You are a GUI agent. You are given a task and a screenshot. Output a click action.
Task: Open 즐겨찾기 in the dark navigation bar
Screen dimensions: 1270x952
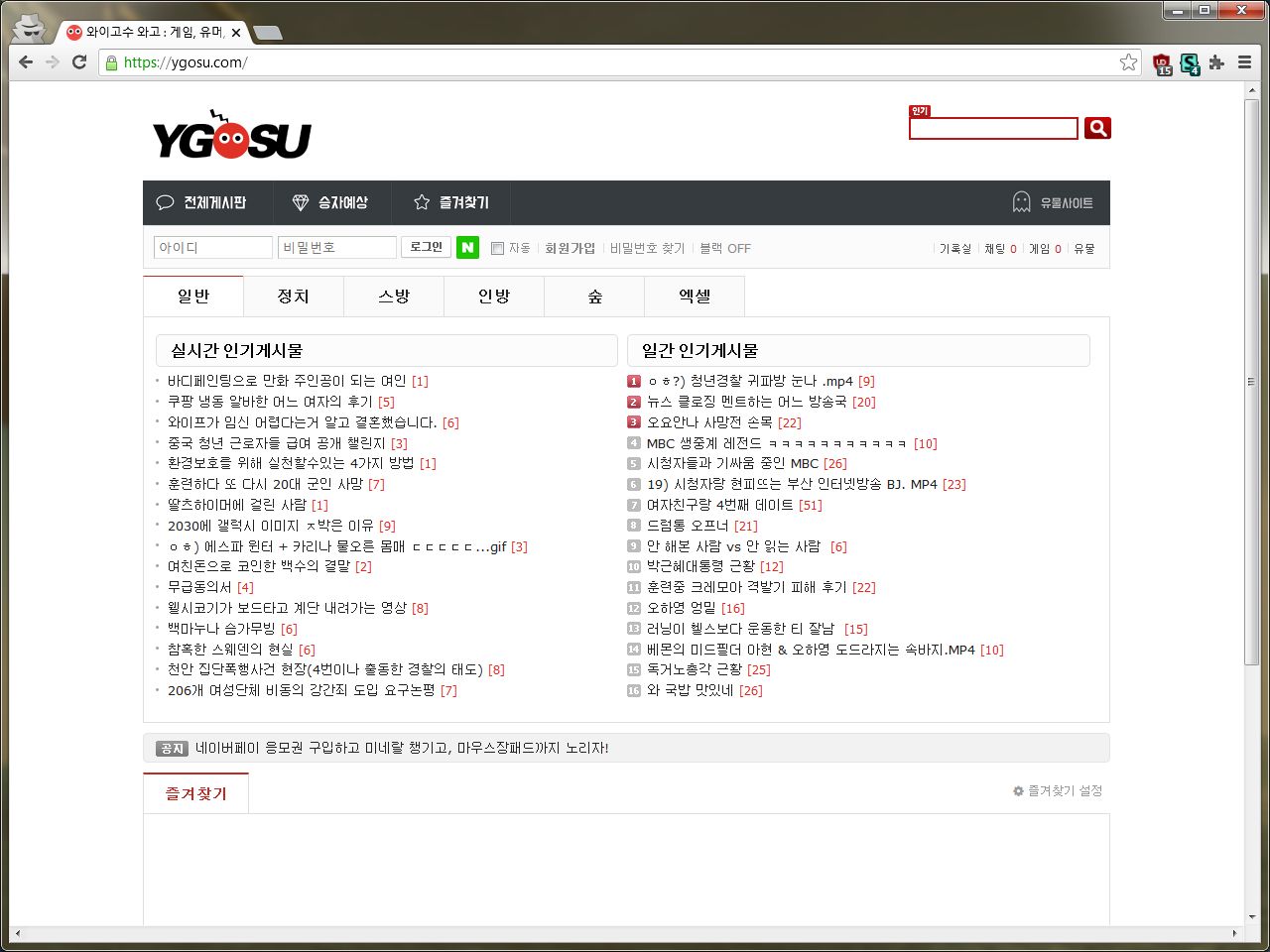(451, 202)
